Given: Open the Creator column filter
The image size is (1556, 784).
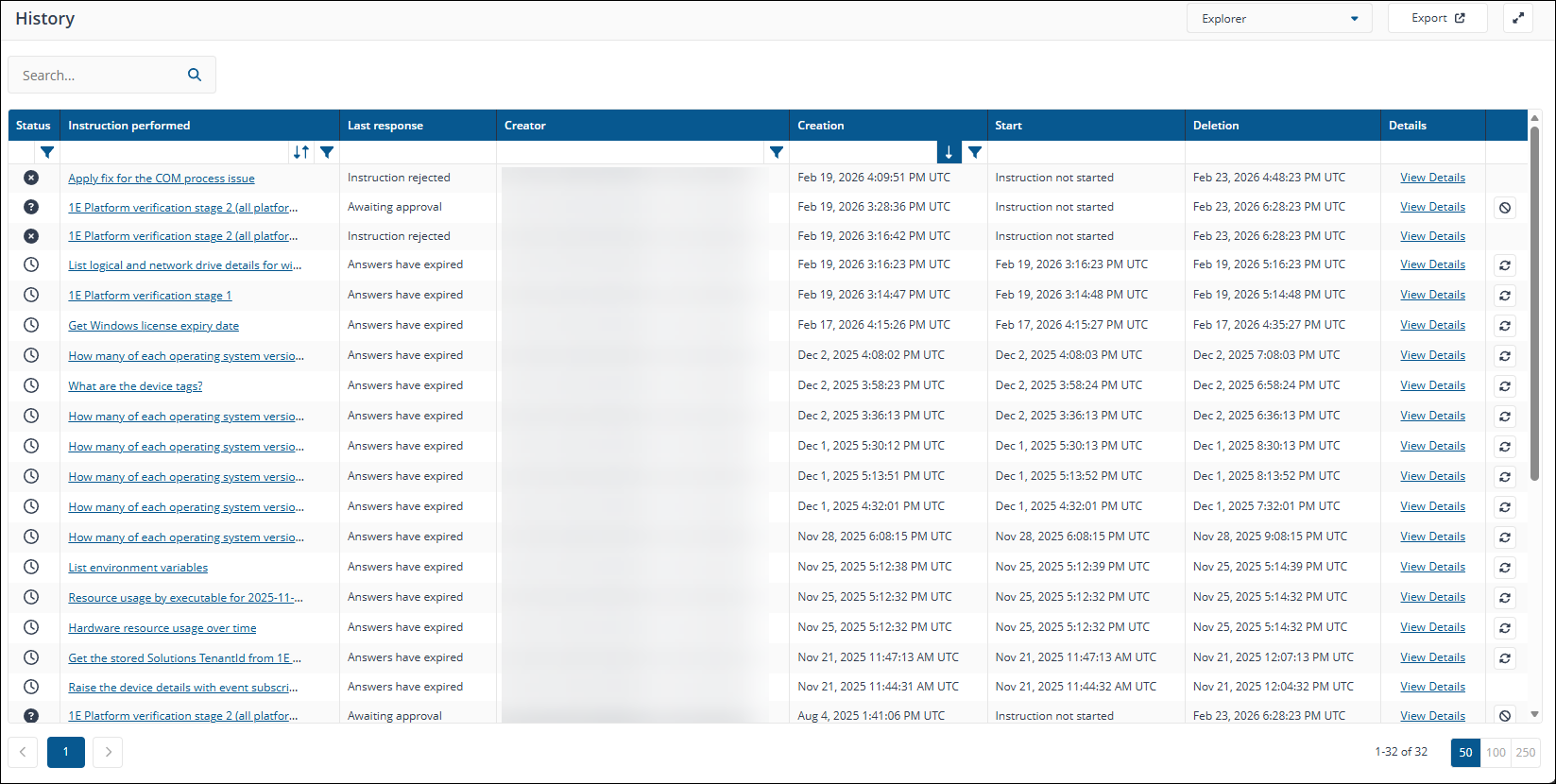Looking at the screenshot, I should click(776, 152).
